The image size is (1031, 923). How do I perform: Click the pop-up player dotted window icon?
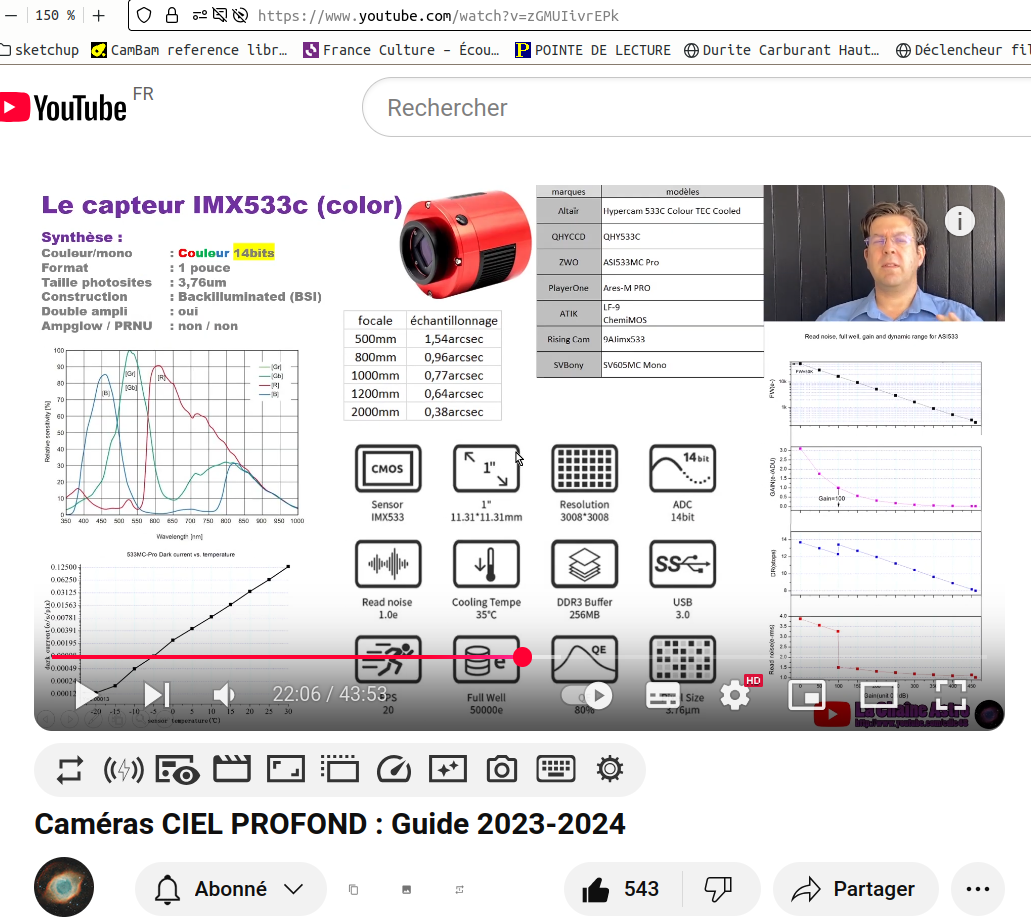point(339,770)
